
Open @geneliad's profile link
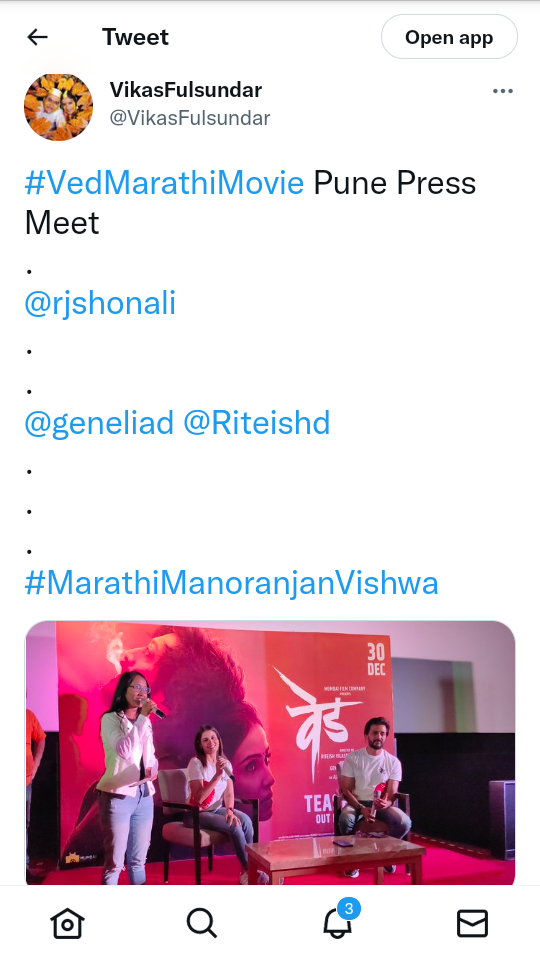pyautogui.click(x=99, y=423)
